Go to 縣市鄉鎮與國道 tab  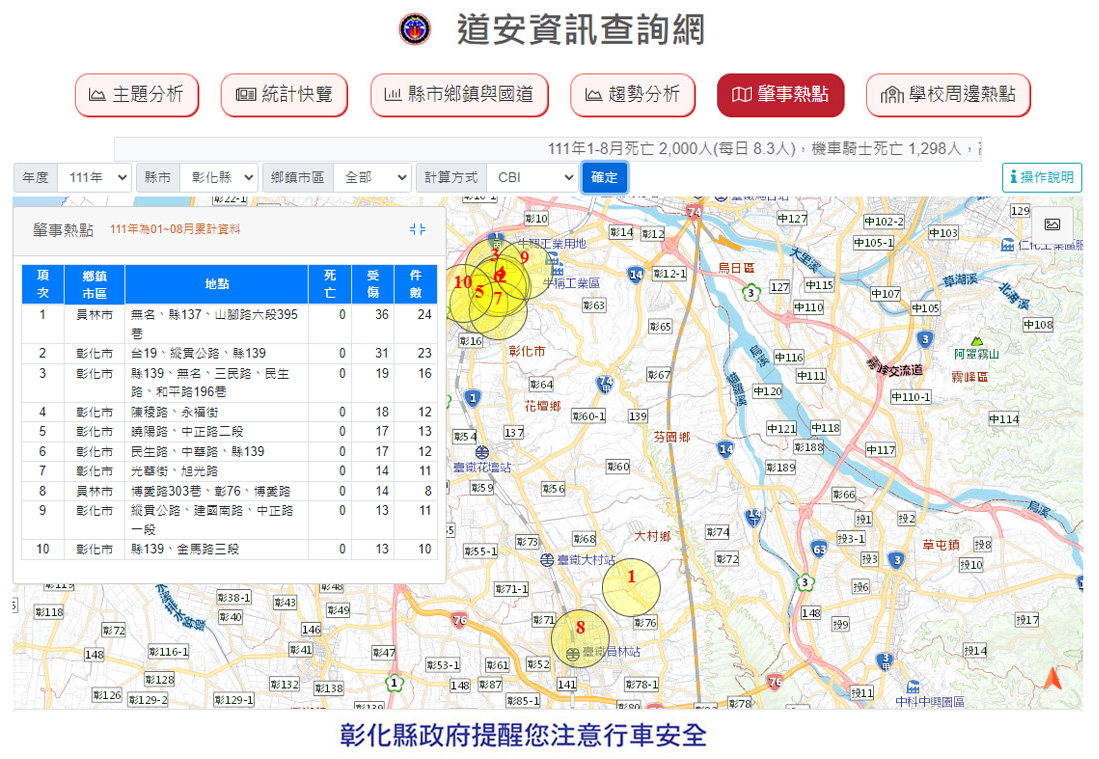(x=459, y=95)
